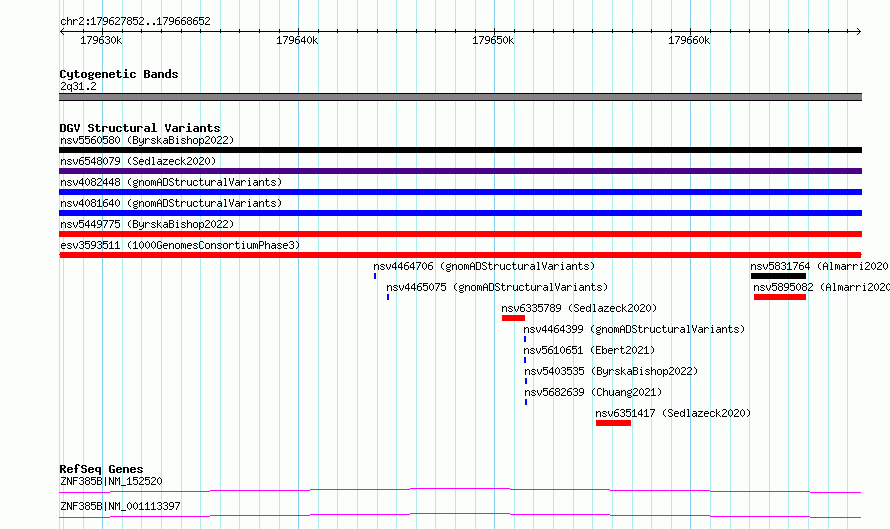Open nsv4082448 gnomADStructuralVariants label
The image size is (890, 529).
pos(171,182)
